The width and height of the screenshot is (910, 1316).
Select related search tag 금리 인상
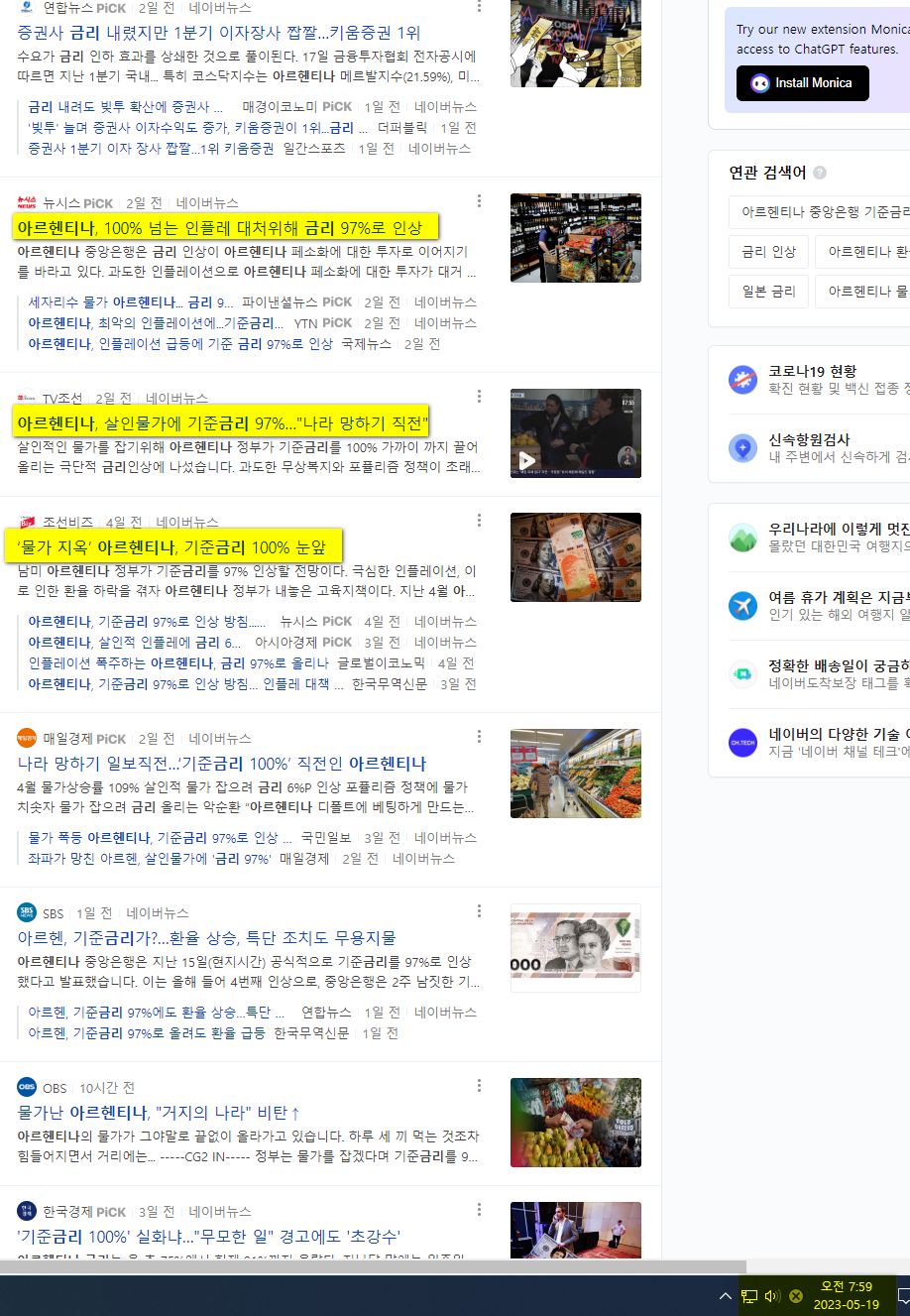769,252
